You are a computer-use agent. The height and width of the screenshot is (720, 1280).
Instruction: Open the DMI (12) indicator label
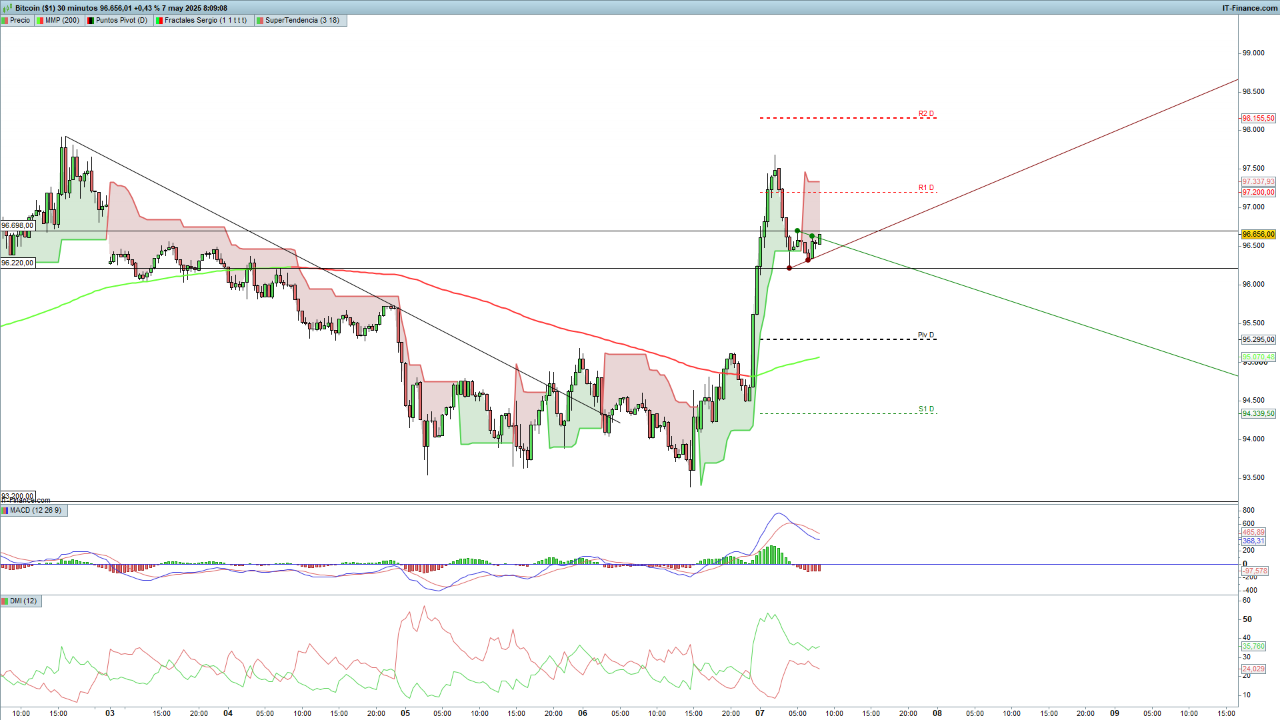[24, 601]
